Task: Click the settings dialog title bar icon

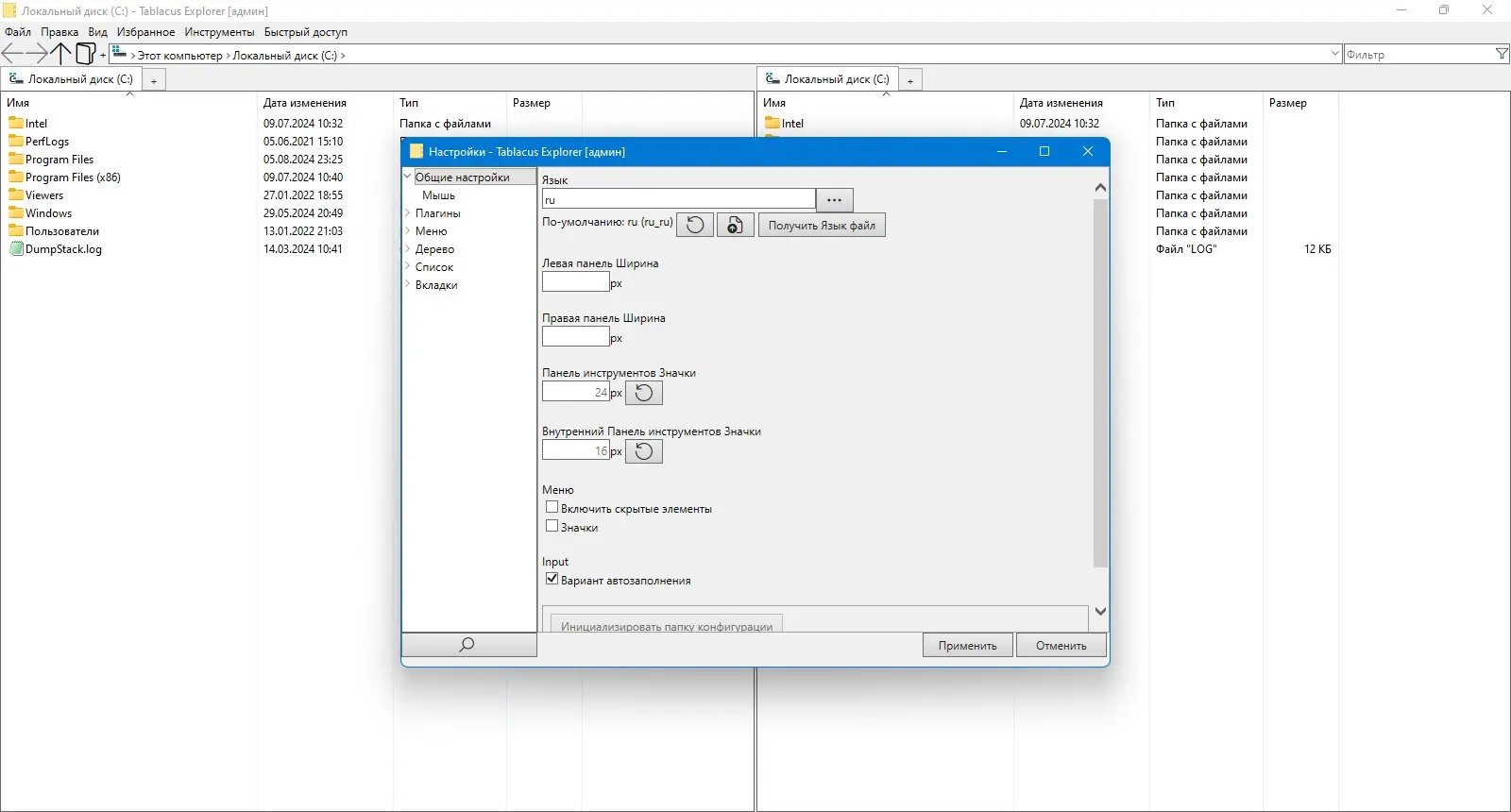Action: pyautogui.click(x=416, y=151)
